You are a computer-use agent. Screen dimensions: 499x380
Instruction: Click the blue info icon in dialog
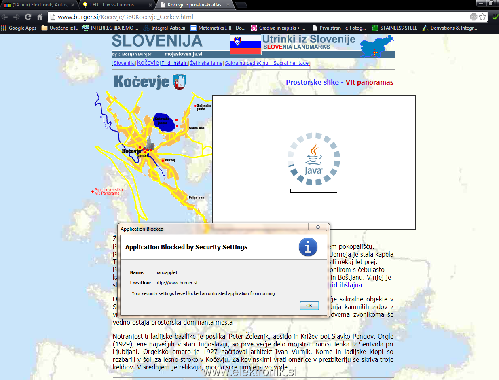(x=308, y=247)
